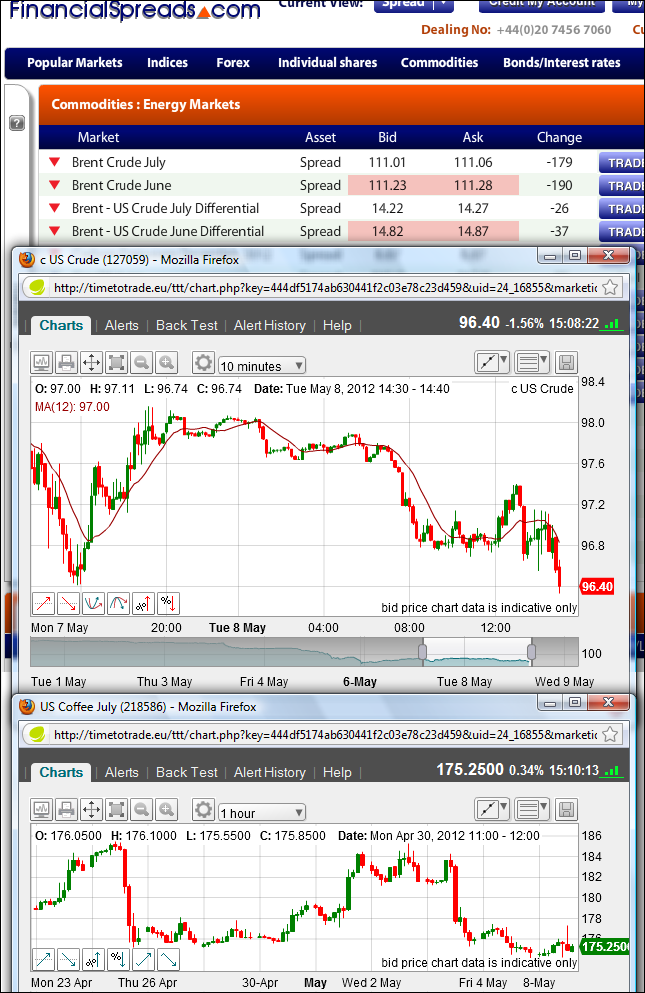The width and height of the screenshot is (645, 993).
Task: Open indicators list dropdown in US Crude window
Action: pos(532,363)
